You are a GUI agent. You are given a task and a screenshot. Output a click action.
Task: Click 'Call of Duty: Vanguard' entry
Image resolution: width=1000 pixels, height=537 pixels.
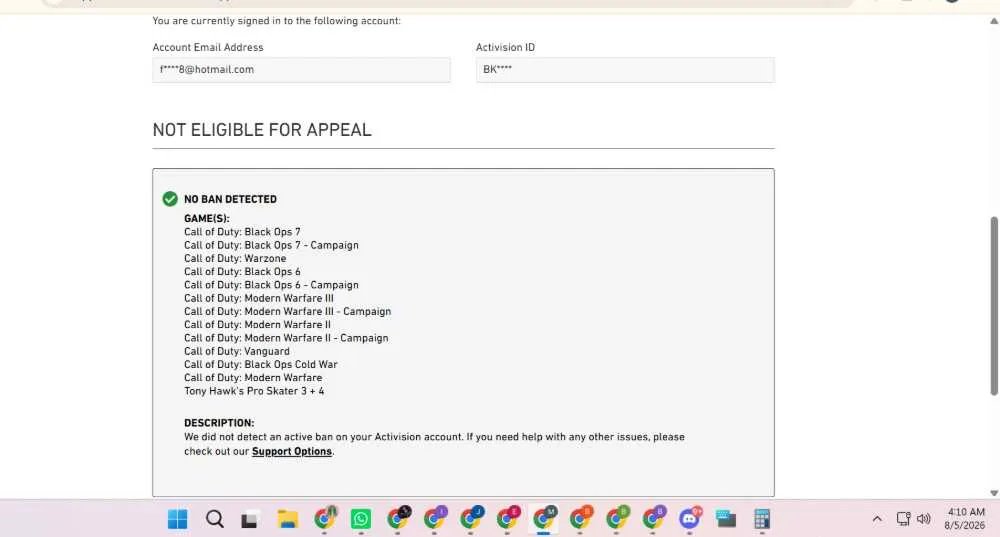pos(237,351)
